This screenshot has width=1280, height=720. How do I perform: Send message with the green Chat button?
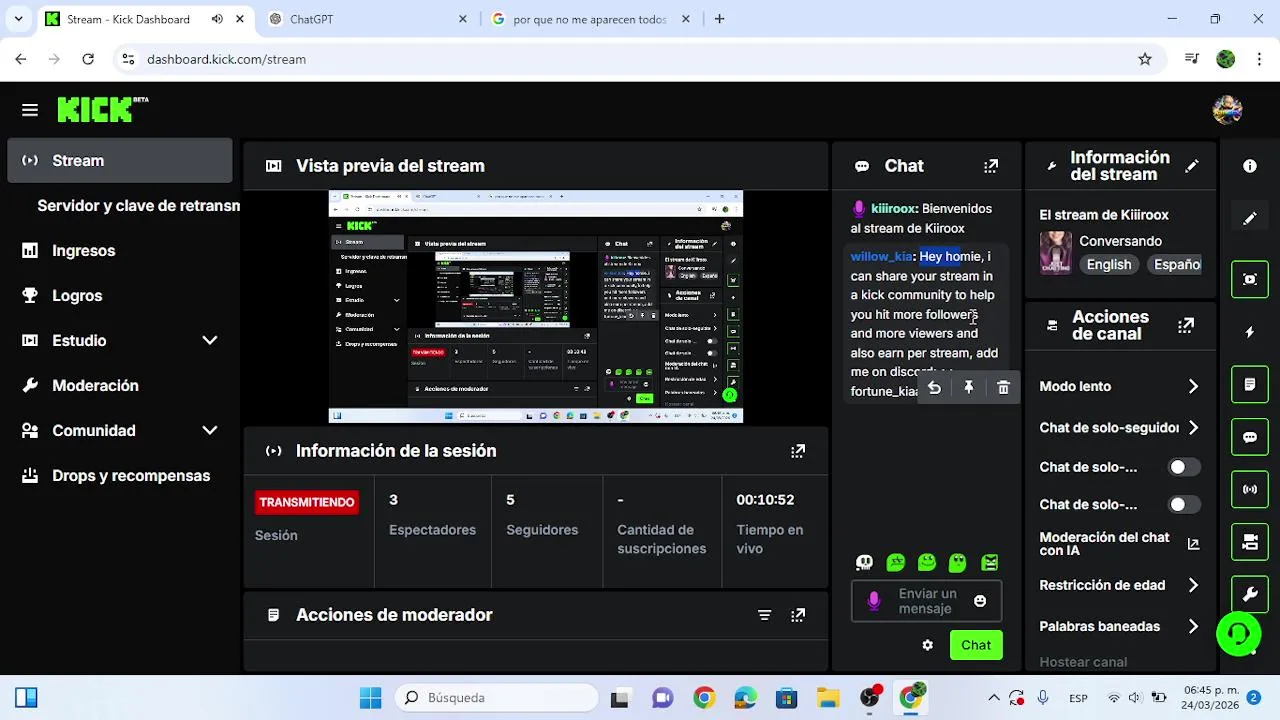(976, 645)
